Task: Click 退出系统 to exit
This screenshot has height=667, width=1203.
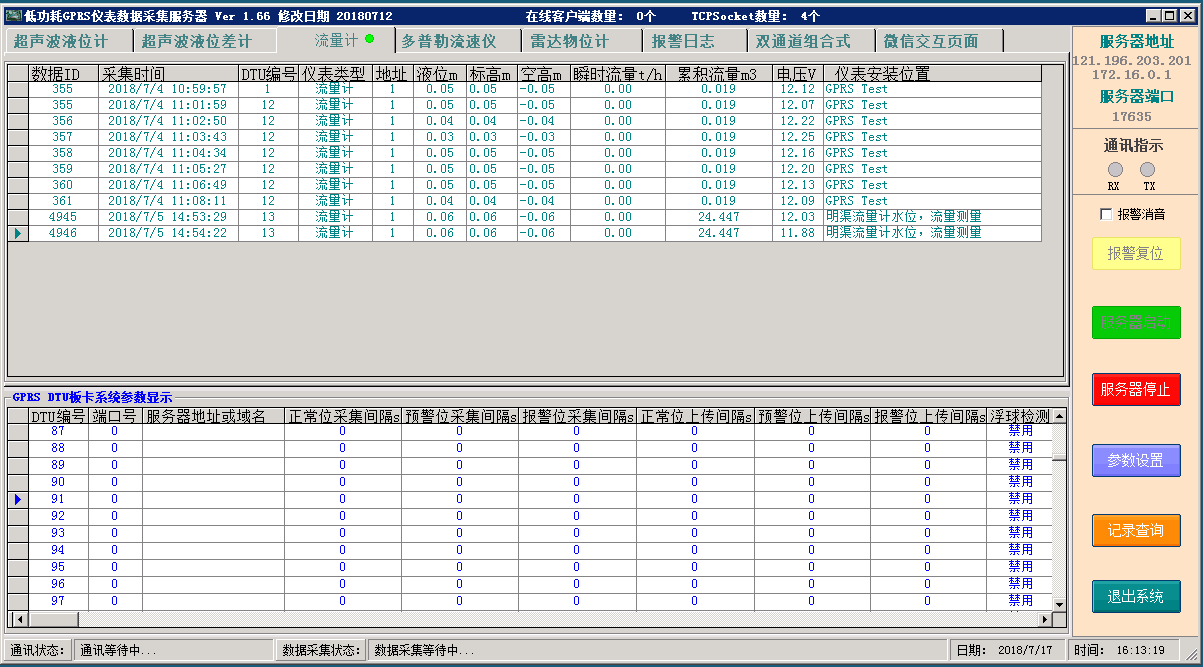Action: [1135, 597]
